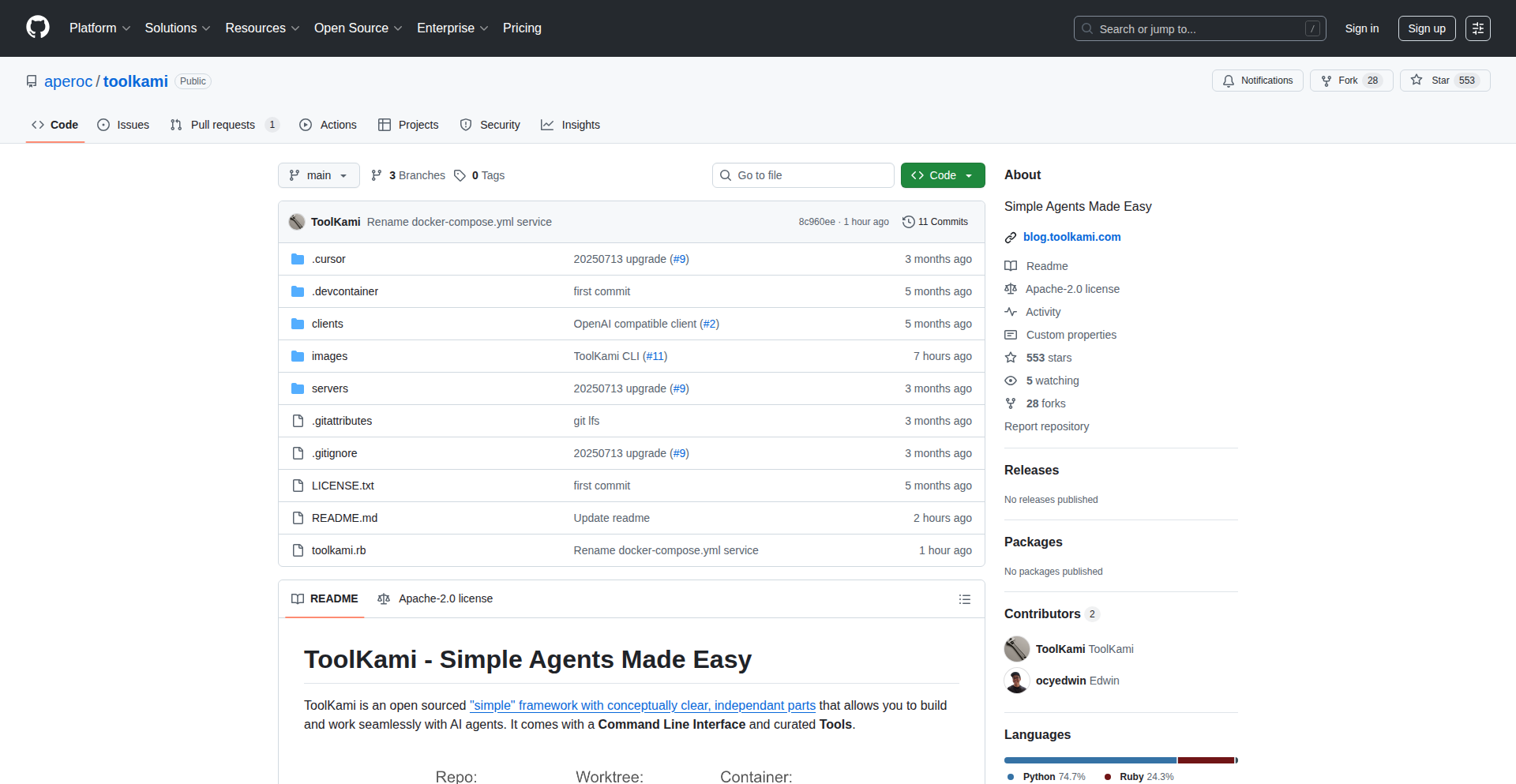Star the toolkami repository
The height and width of the screenshot is (784, 1516).
pos(1445,81)
